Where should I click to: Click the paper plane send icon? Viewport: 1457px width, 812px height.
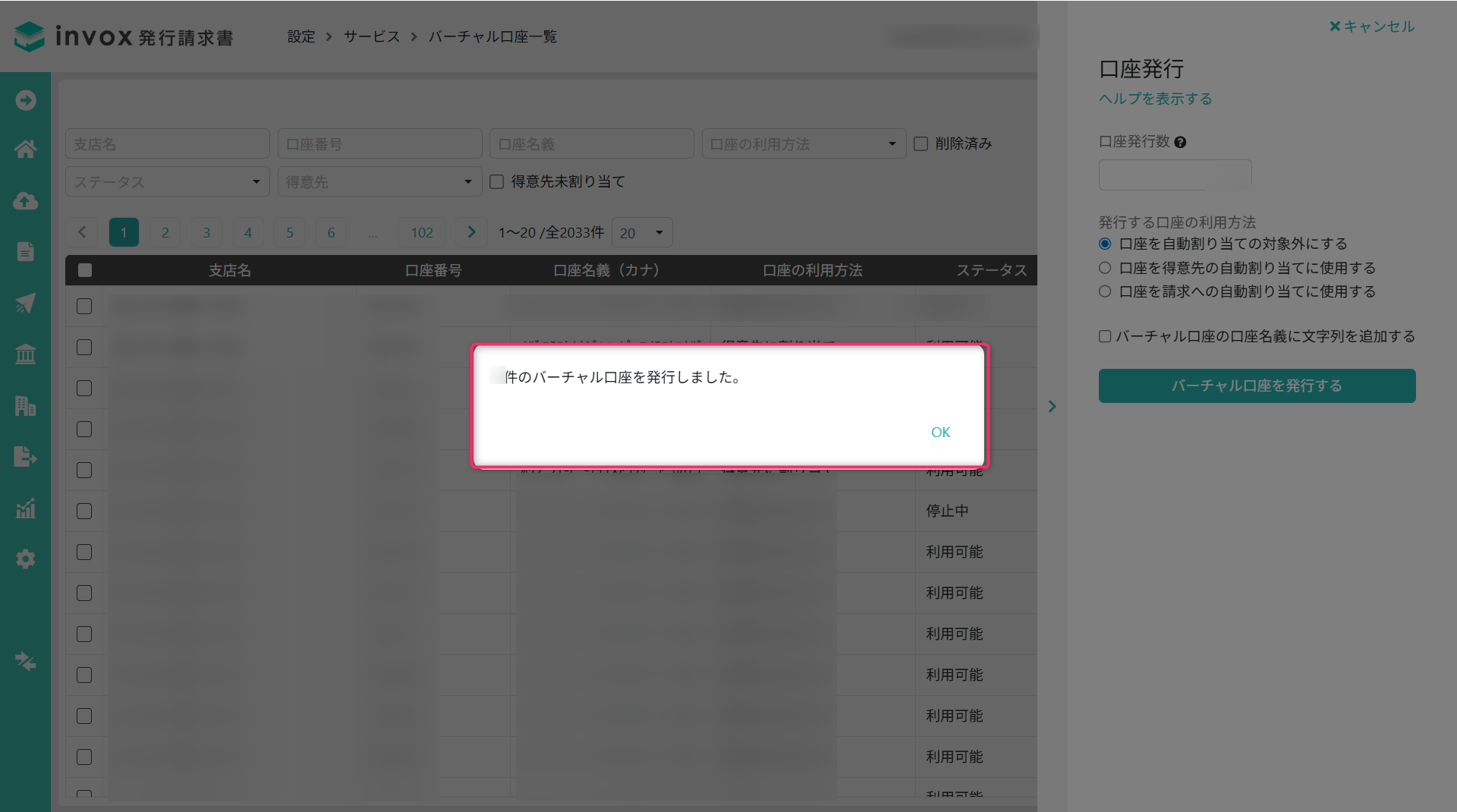click(26, 304)
